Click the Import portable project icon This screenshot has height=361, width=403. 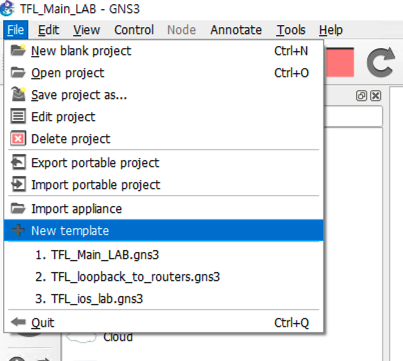pyautogui.click(x=18, y=184)
